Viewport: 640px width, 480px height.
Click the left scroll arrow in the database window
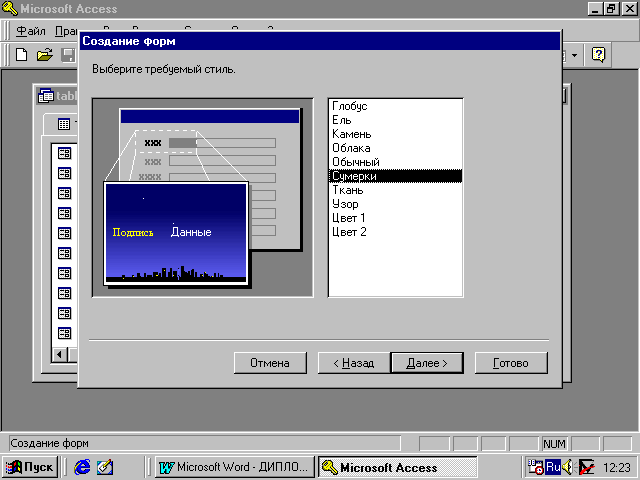click(59, 354)
